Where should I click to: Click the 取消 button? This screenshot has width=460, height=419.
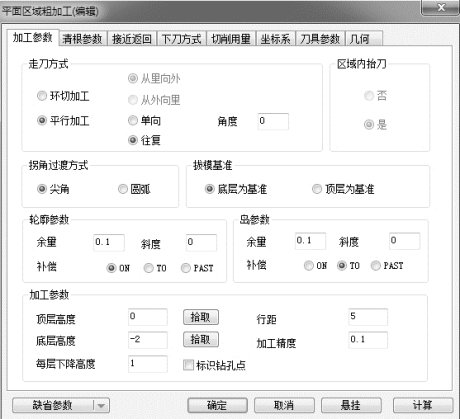click(284, 406)
